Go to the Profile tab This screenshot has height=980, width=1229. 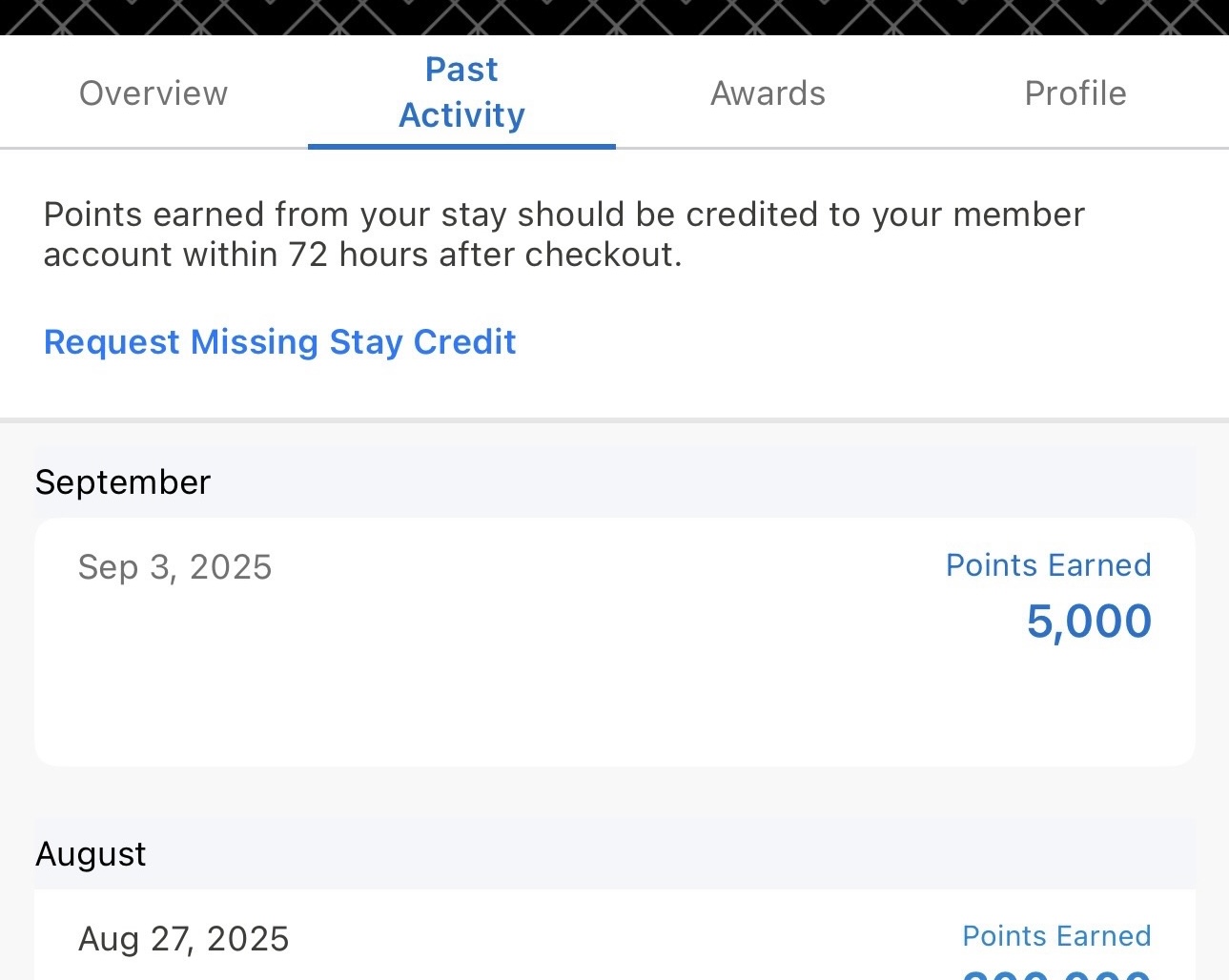pos(1075,93)
